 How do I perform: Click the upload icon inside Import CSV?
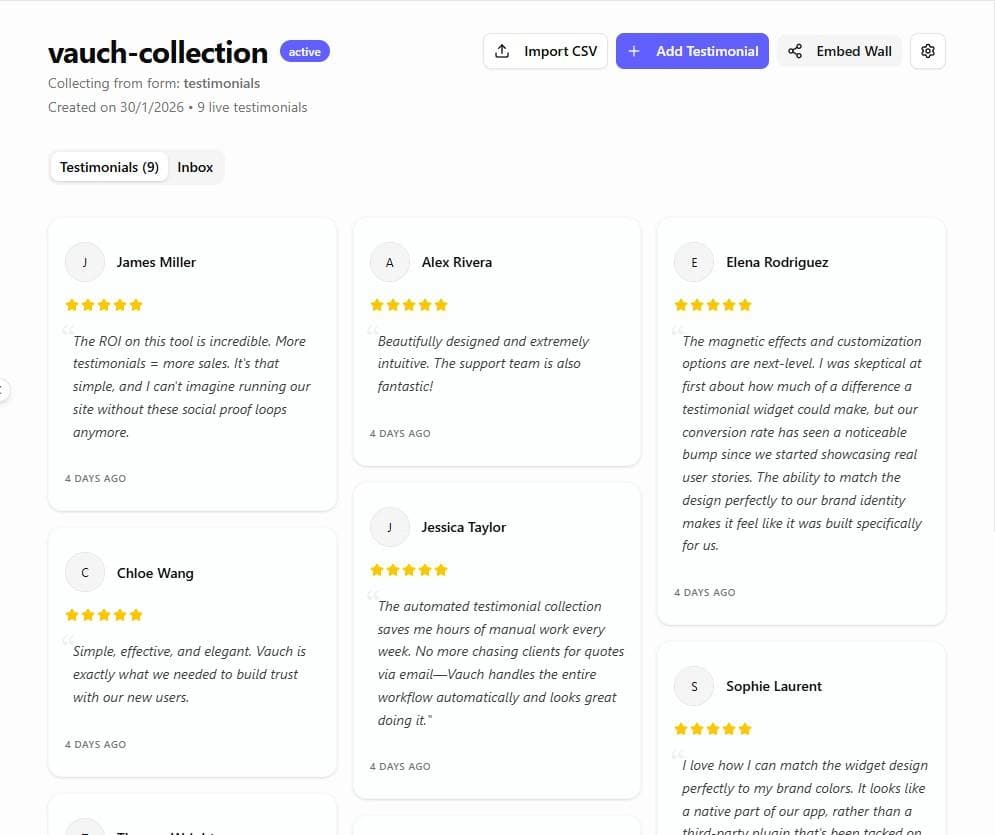tap(504, 50)
